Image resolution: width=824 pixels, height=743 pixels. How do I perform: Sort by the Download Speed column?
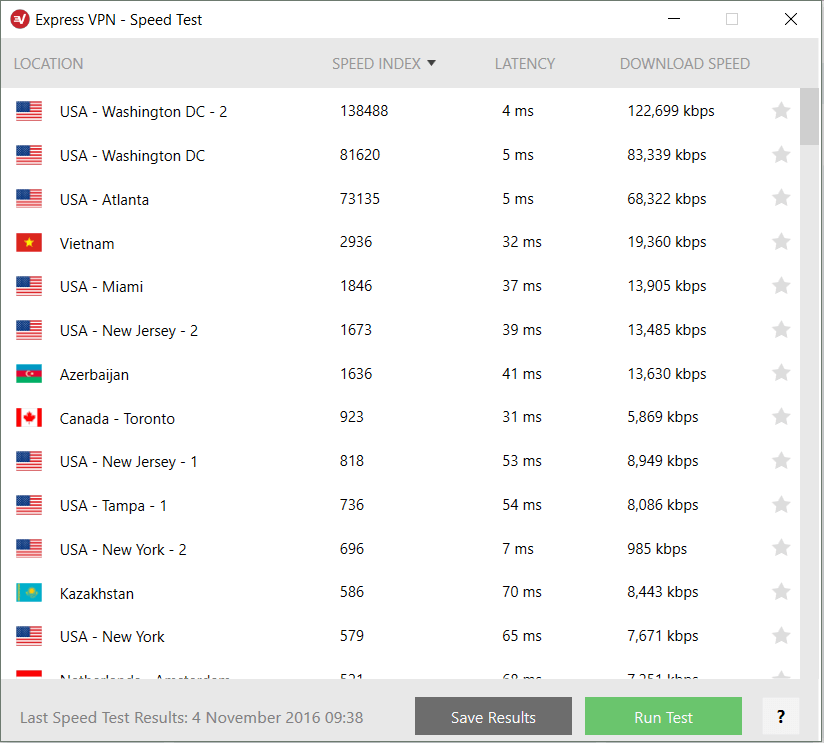point(684,63)
